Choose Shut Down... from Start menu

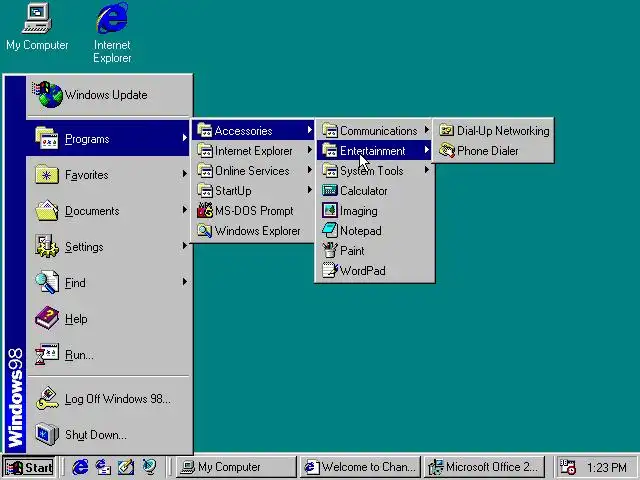pyautogui.click(x=109, y=434)
